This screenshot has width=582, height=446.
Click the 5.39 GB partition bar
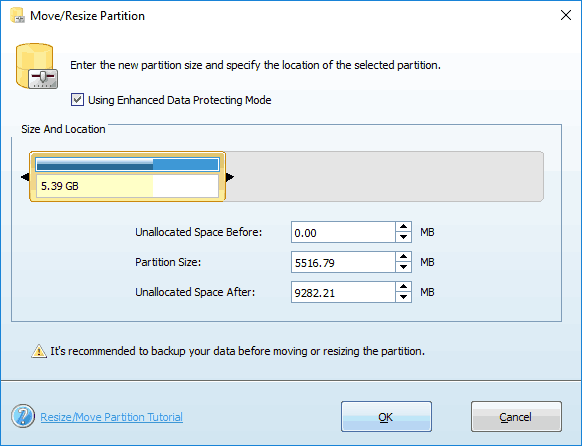point(127,177)
